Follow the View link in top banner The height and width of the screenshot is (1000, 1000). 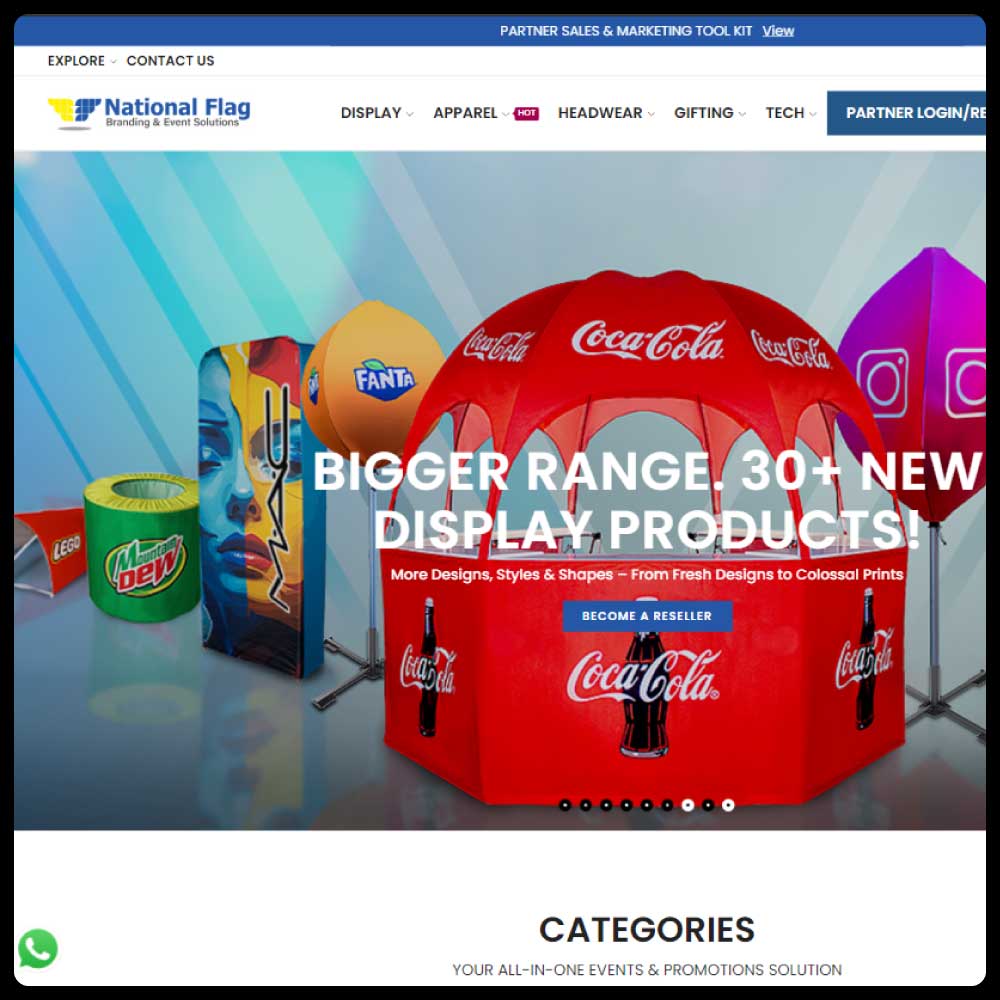pos(778,31)
